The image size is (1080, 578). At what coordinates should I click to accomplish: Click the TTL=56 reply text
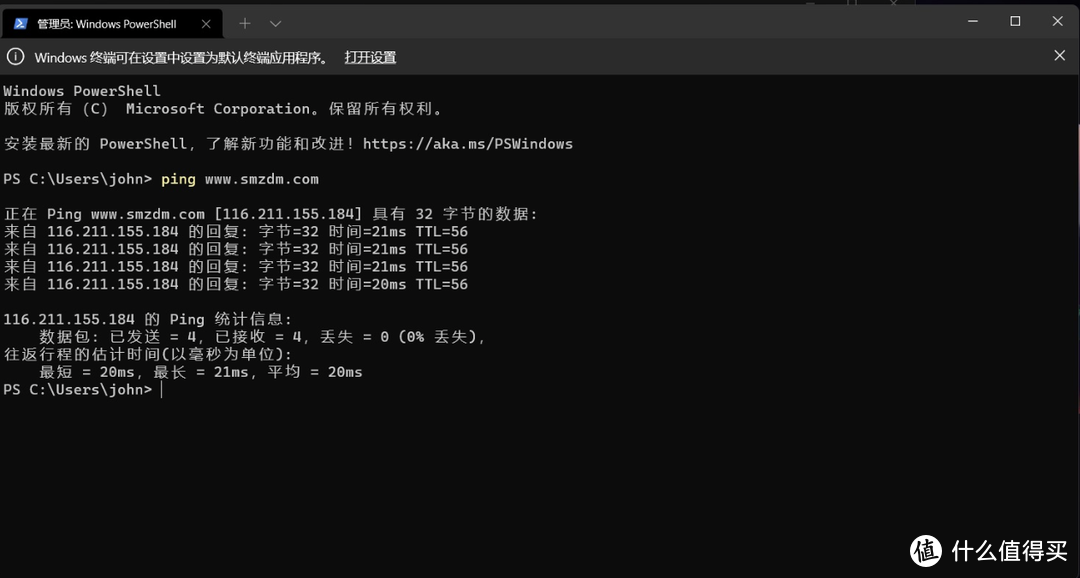(442, 231)
